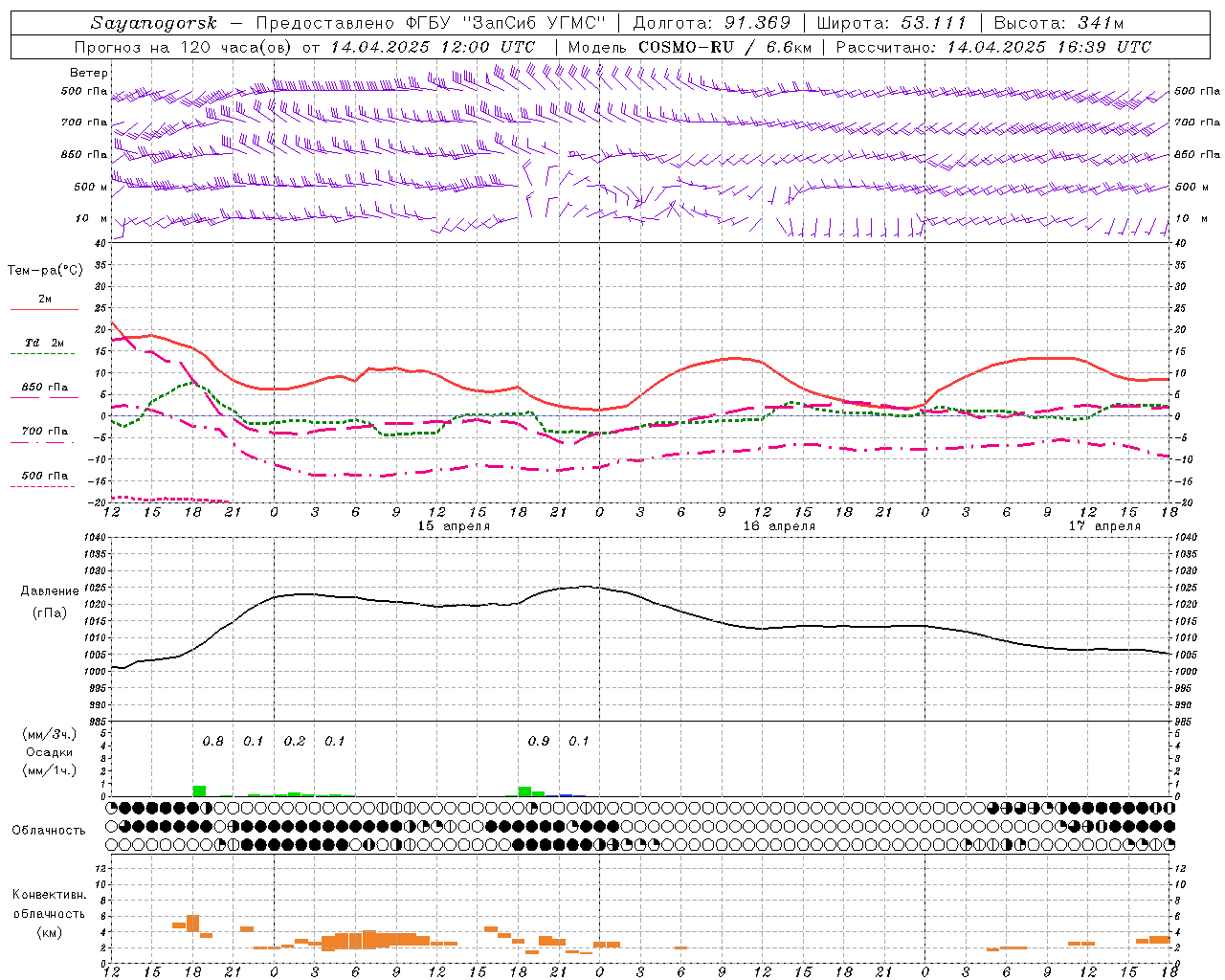Click the '(мм/1ч.)' precipitation unit label
The image size is (1225, 980).
[x=50, y=770]
